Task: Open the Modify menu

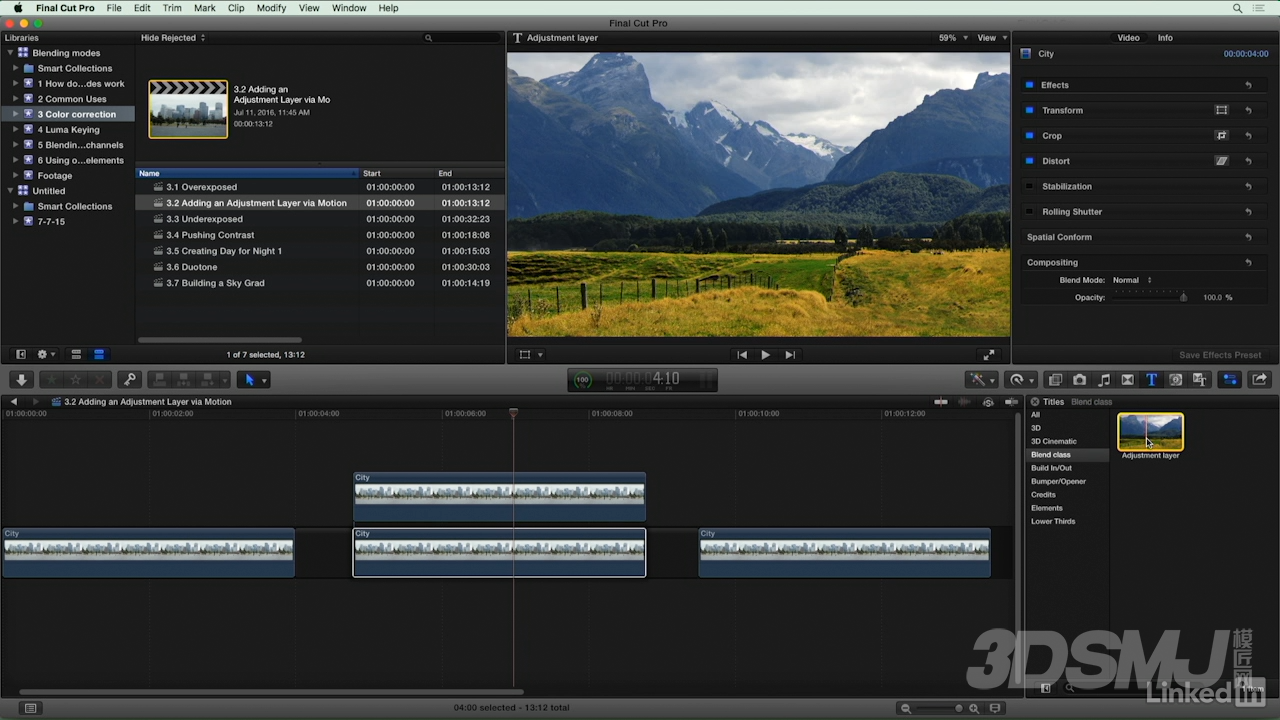Action: click(x=271, y=8)
